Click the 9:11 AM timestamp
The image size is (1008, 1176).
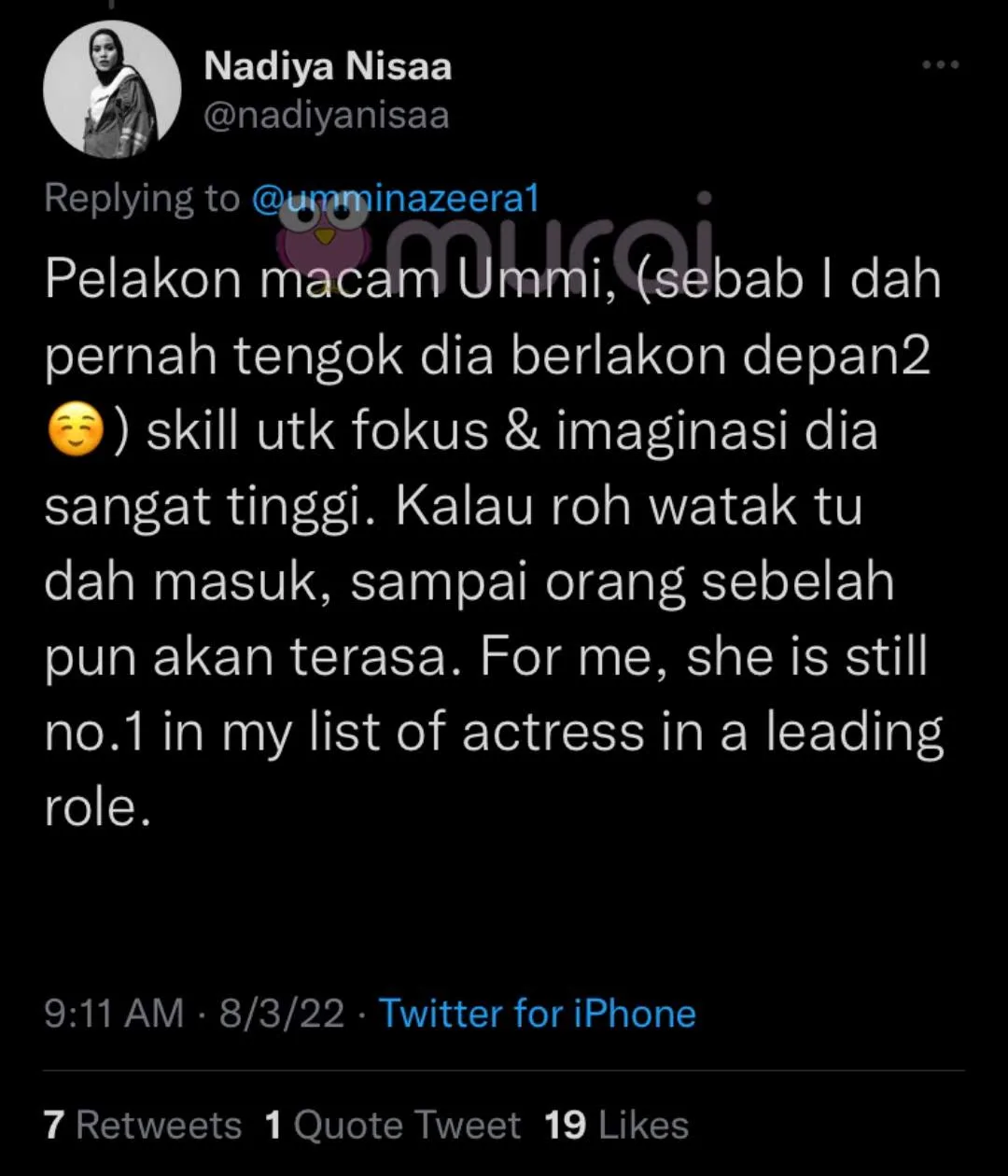pos(114,1014)
